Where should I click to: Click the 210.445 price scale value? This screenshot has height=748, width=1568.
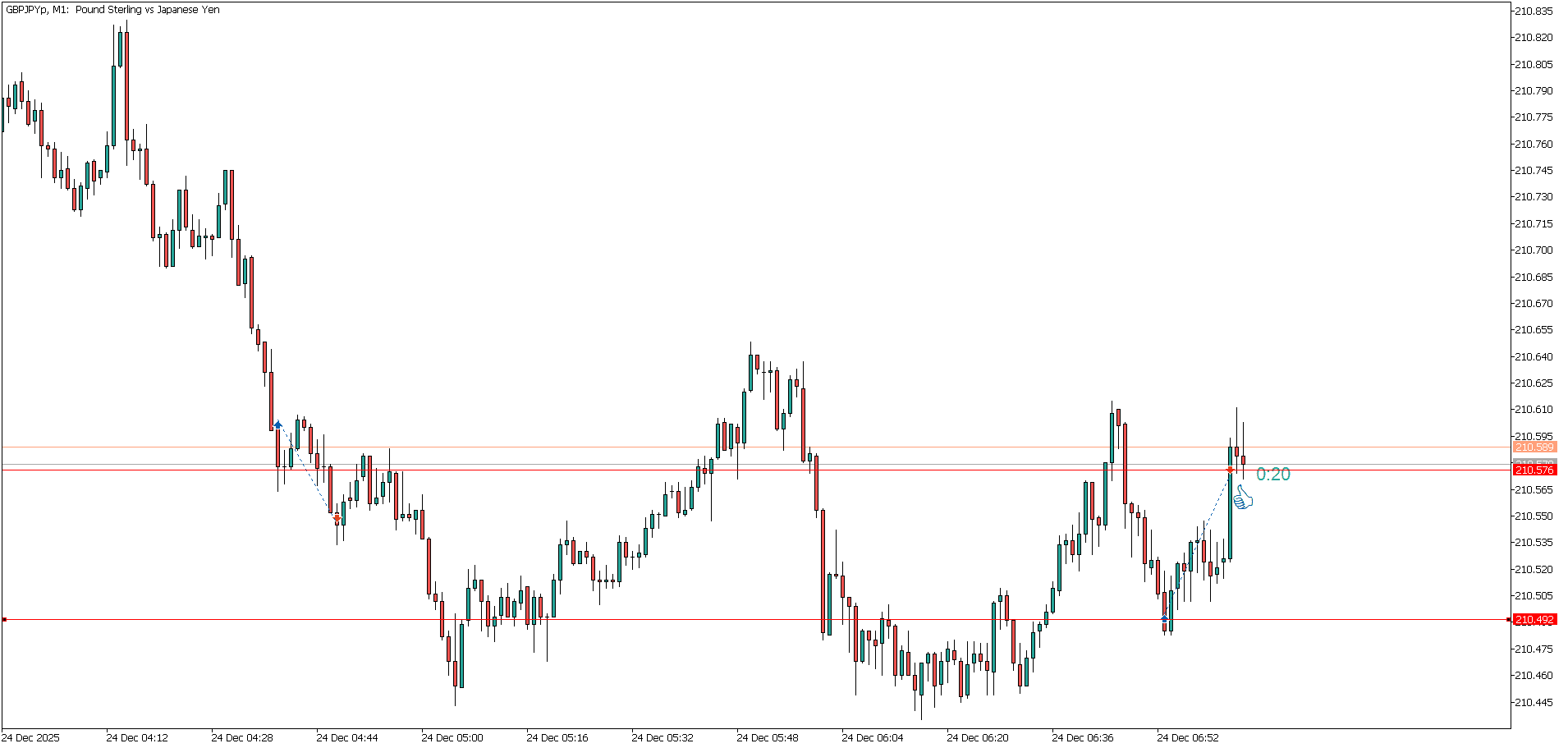pos(1533,702)
